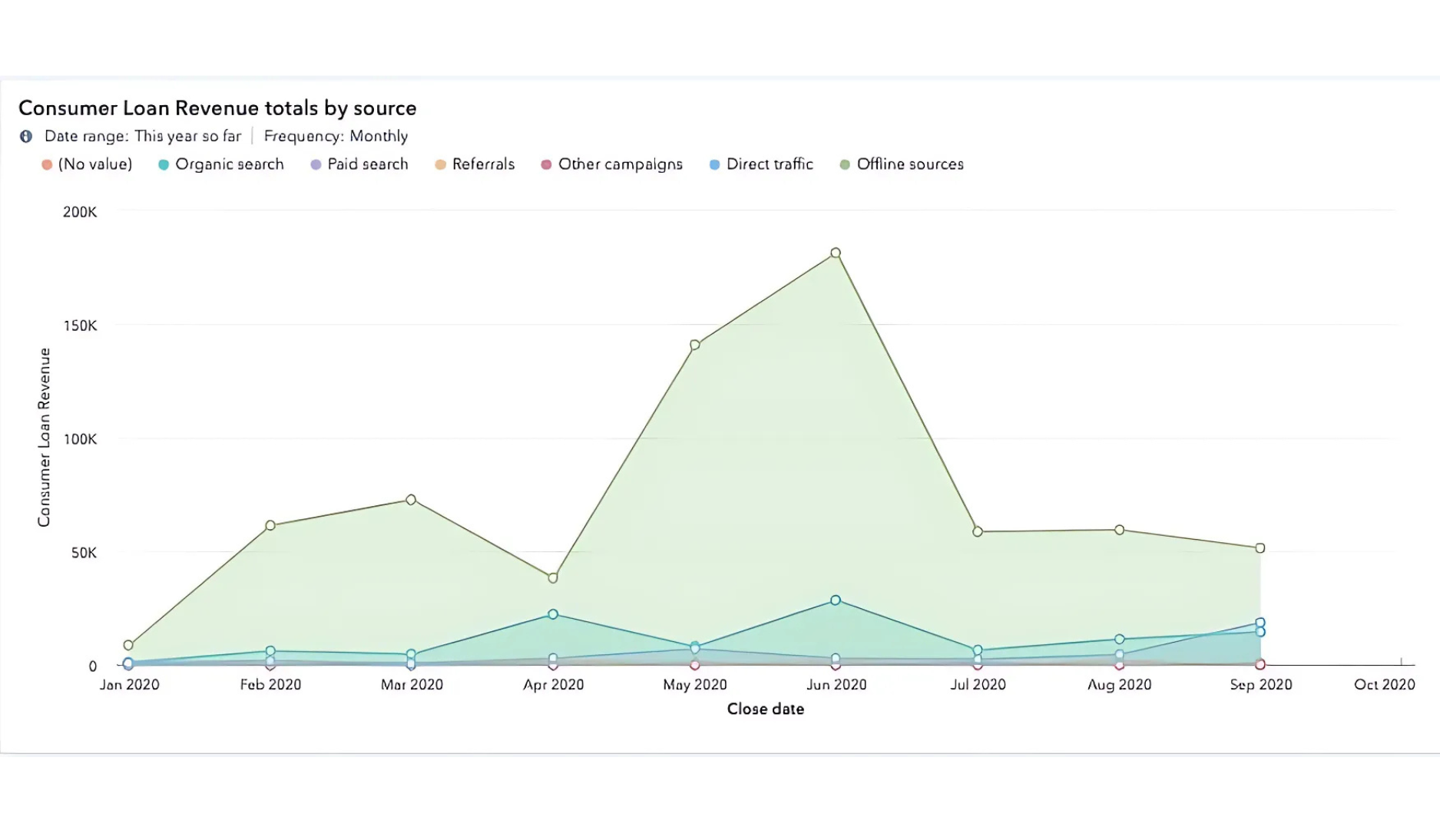Click the Consumer Loan Revenue y-axis title
The width and height of the screenshot is (1440, 840).
(44, 438)
